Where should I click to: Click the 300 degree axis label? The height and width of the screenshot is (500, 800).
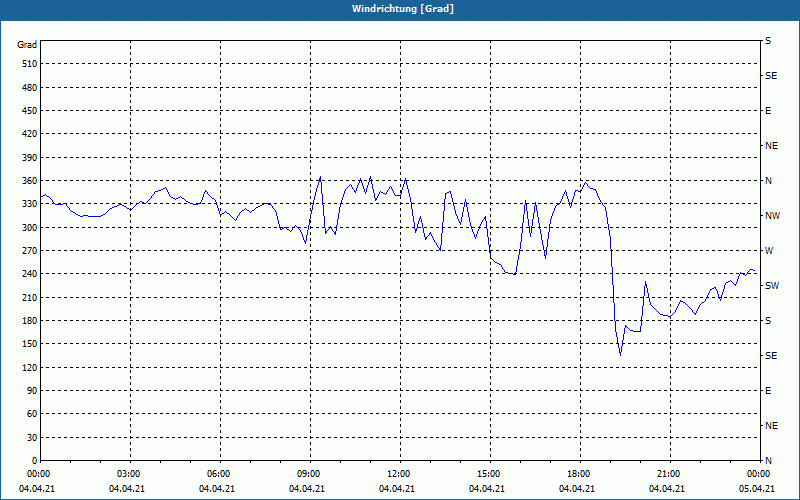(x=30, y=228)
